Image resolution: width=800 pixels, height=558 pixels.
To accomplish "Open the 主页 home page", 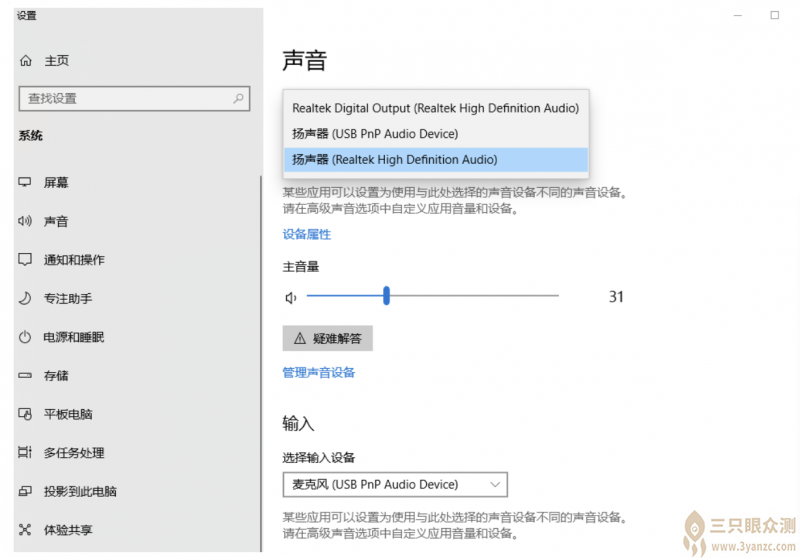I will (x=57, y=61).
